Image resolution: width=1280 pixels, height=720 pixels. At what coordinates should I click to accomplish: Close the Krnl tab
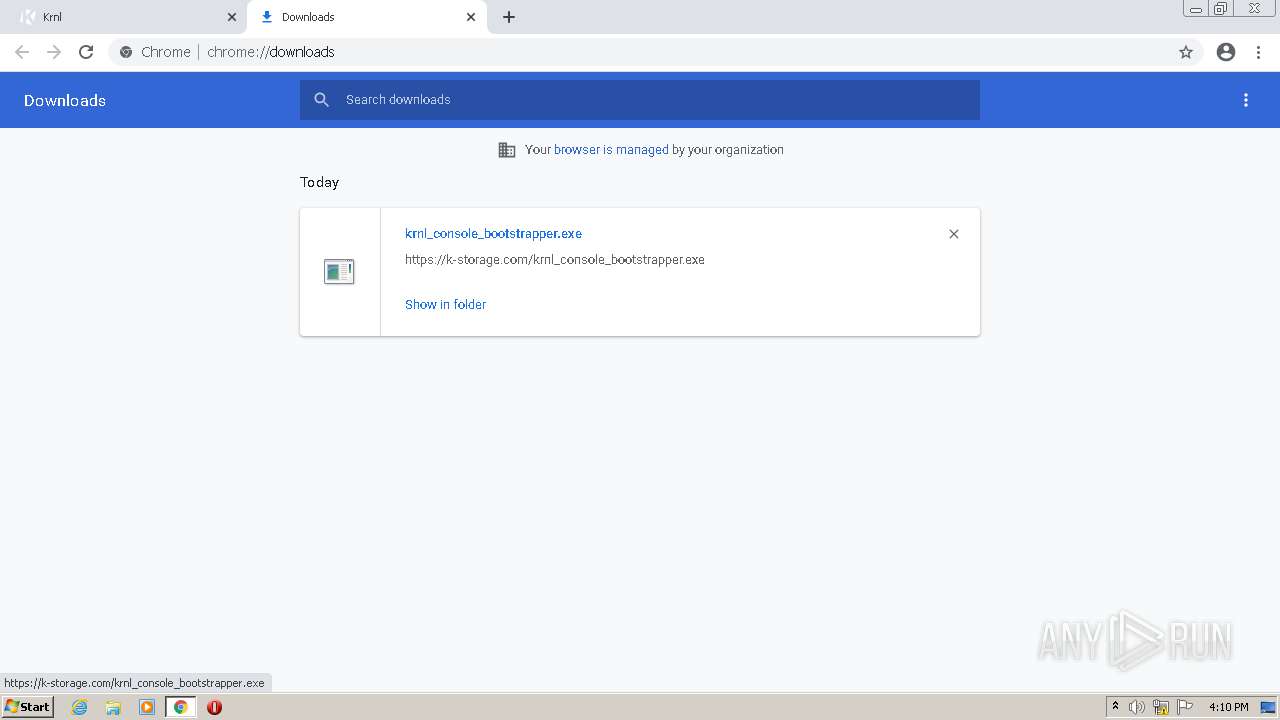pos(232,17)
